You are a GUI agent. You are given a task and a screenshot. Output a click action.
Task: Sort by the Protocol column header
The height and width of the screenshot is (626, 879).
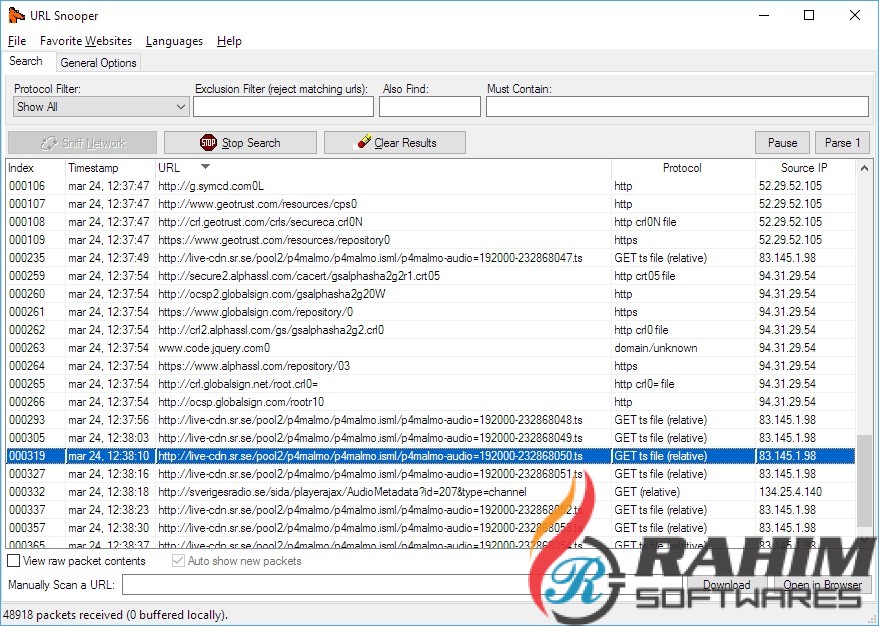(682, 168)
